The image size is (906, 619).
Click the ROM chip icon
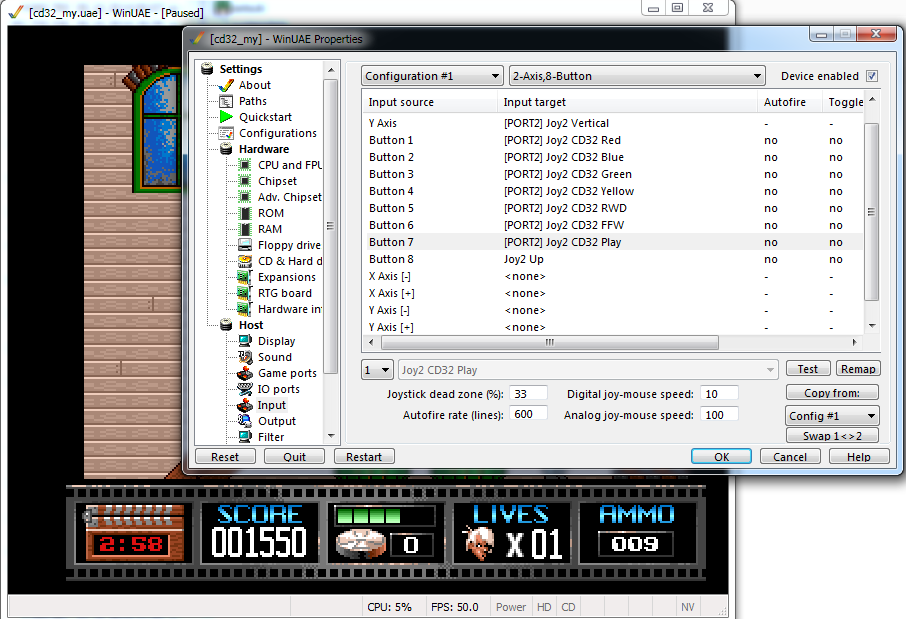245,213
